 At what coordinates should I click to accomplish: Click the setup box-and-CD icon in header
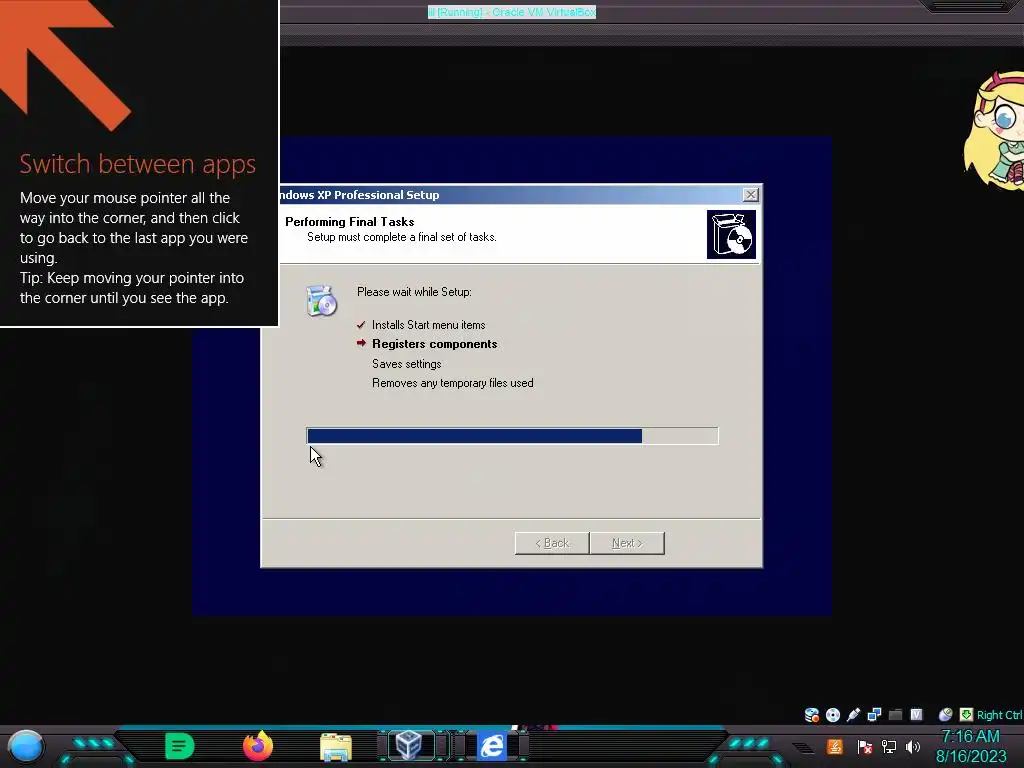tap(731, 234)
